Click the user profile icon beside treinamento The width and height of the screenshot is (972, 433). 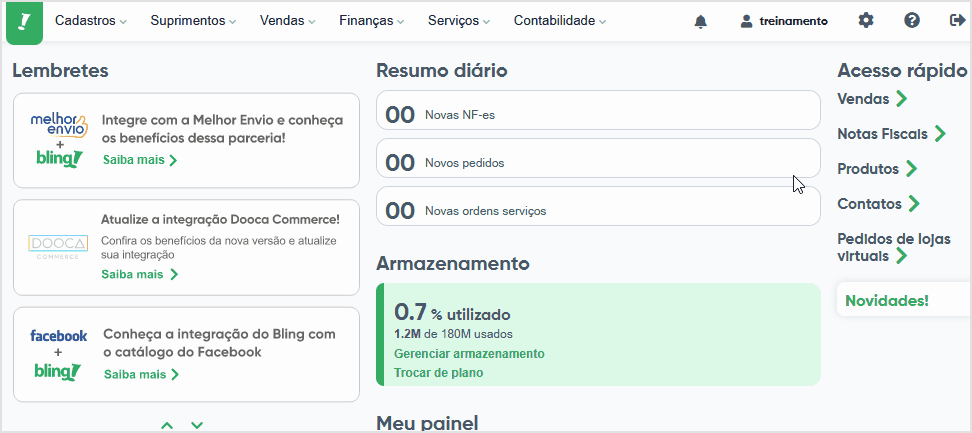pyautogui.click(x=746, y=21)
